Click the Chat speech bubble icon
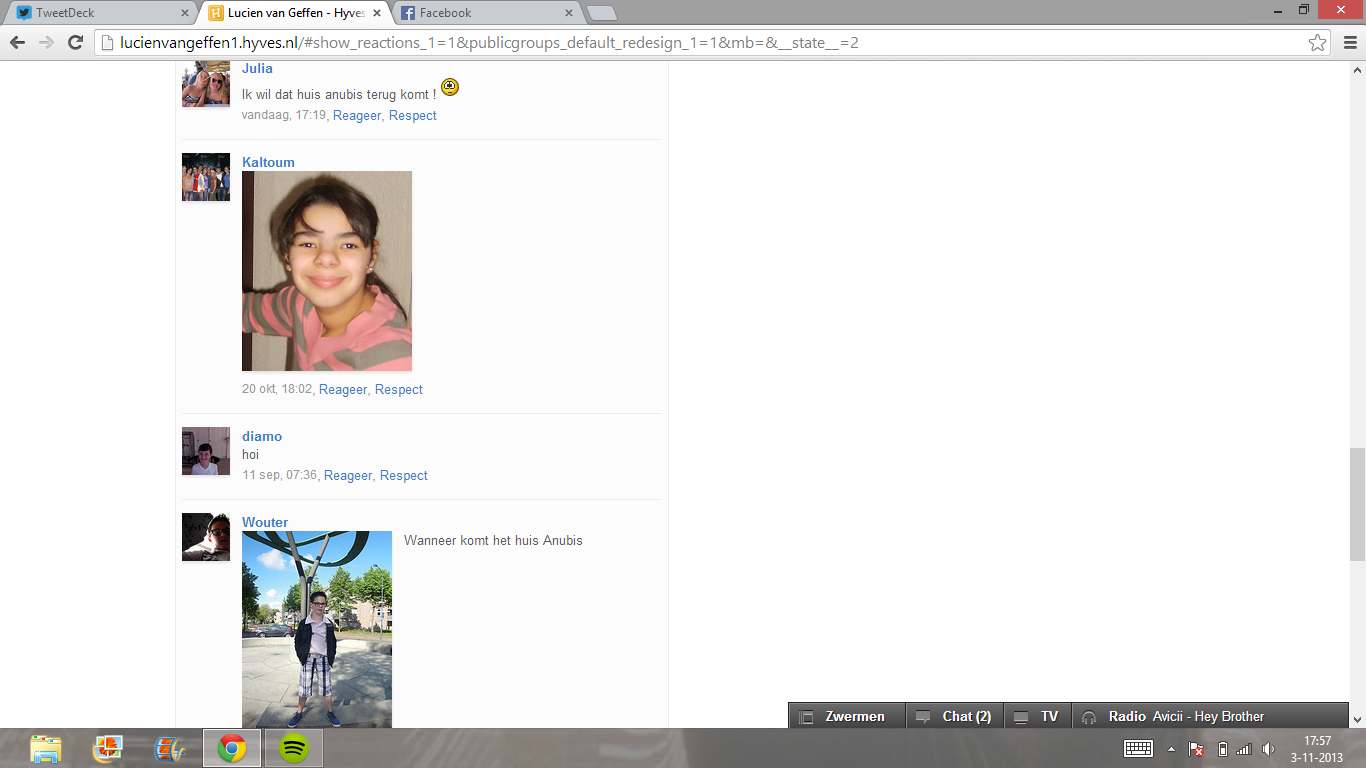The width and height of the screenshot is (1366, 768). coord(923,717)
